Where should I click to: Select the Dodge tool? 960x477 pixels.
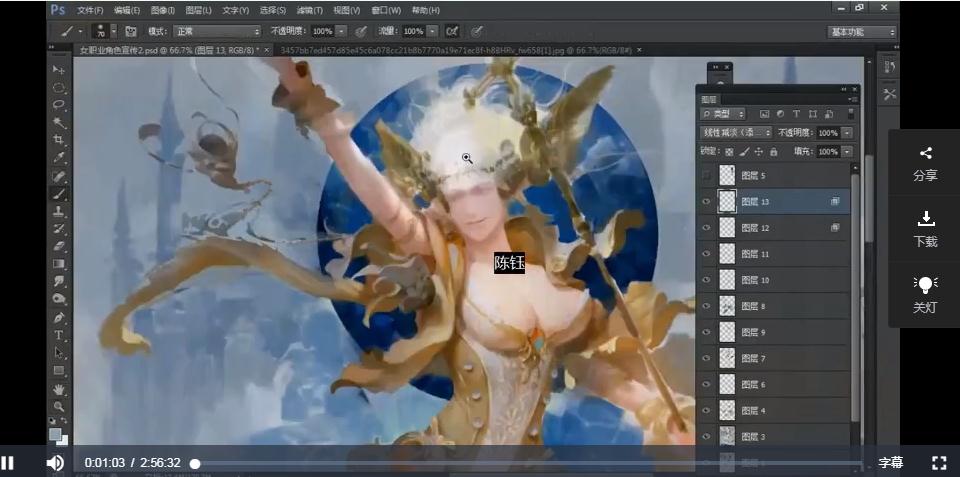point(59,299)
